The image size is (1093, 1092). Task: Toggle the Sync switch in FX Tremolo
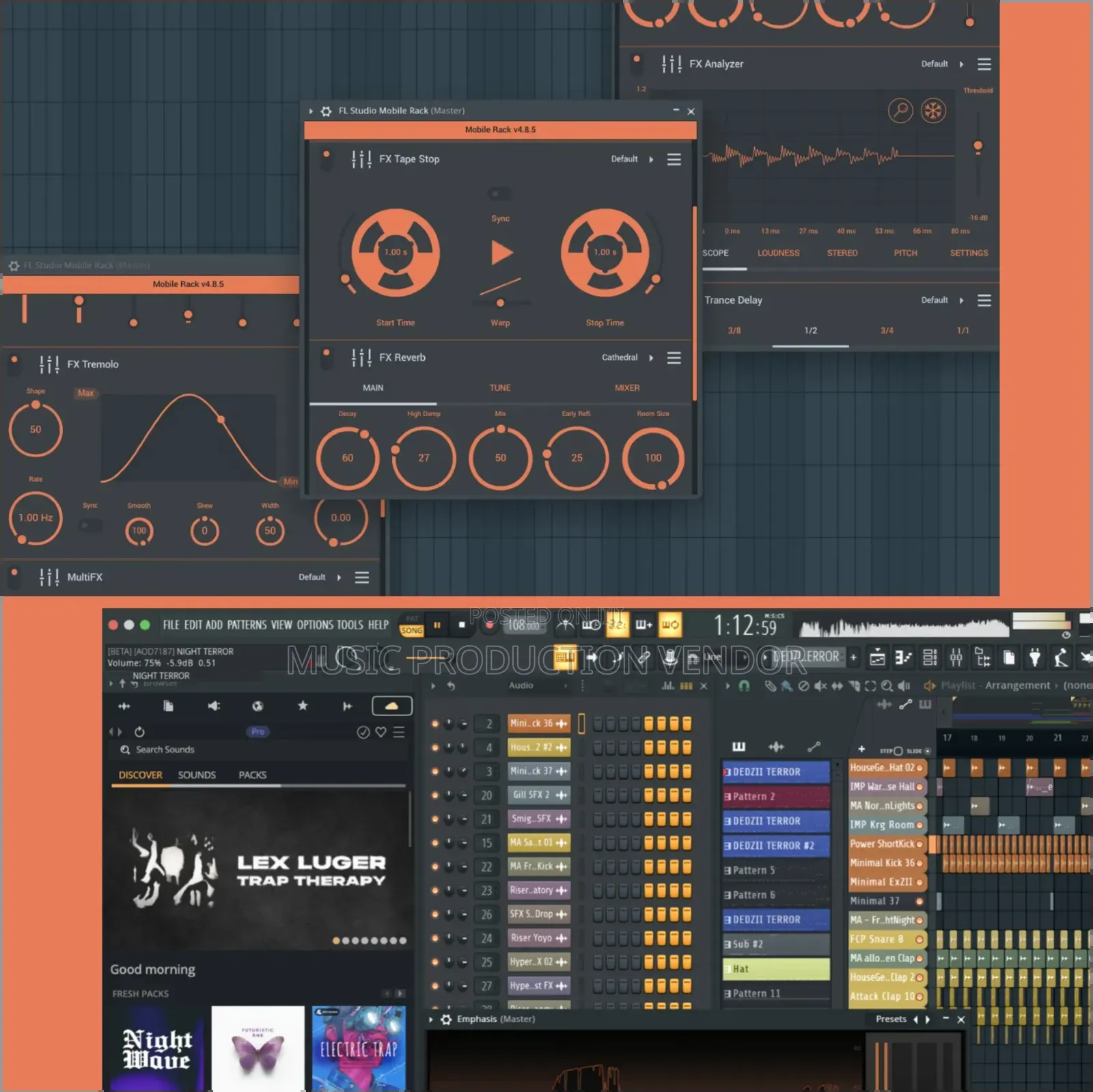[x=90, y=525]
